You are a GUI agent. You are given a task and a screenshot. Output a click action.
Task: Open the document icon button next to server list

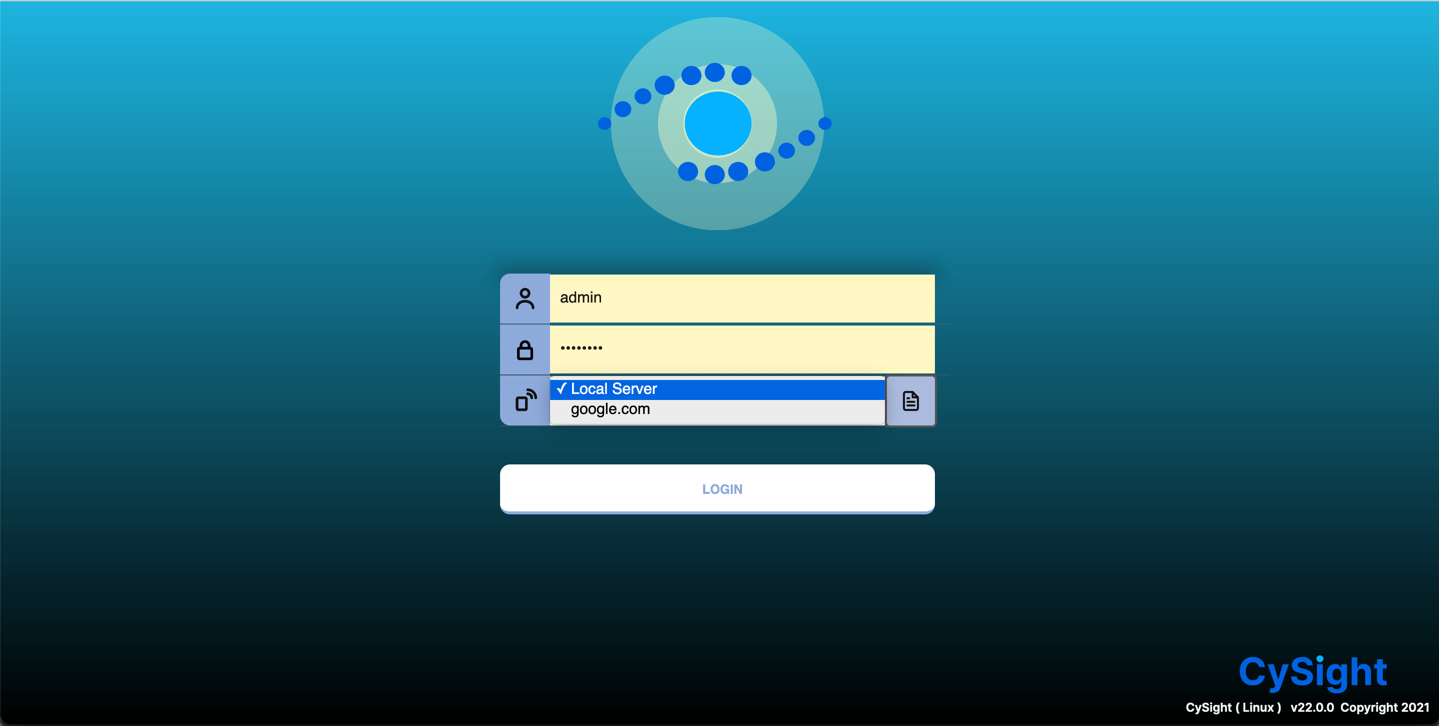pos(911,401)
